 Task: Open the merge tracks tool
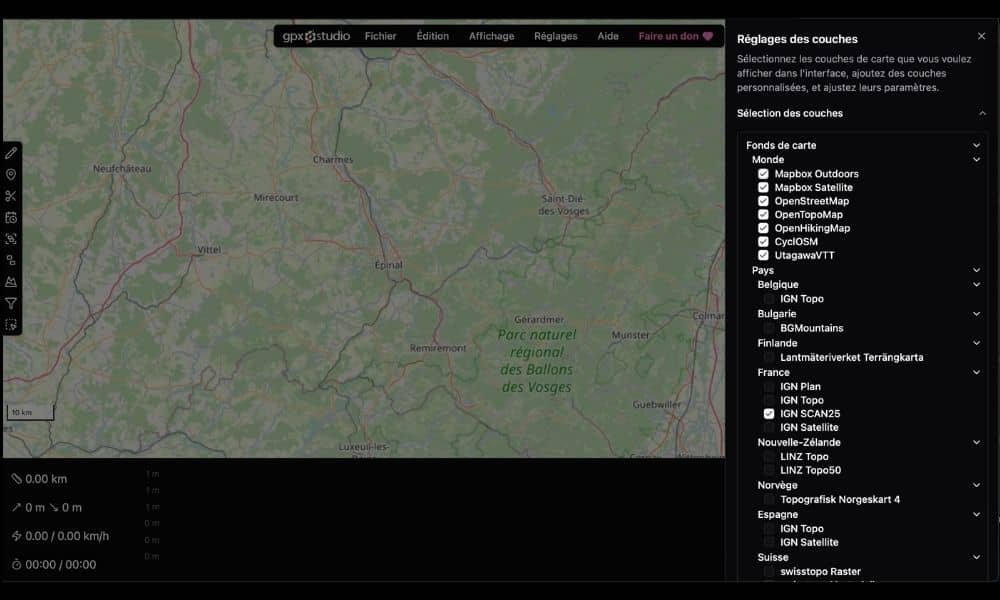click(x=12, y=260)
